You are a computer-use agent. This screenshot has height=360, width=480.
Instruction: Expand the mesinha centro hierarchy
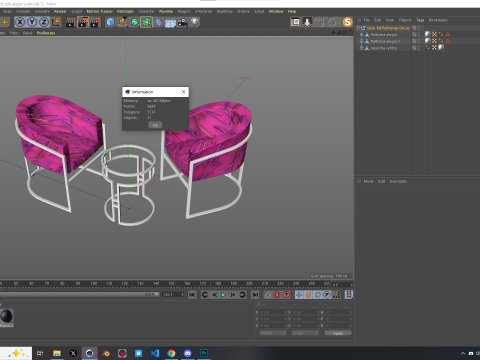pos(361,48)
